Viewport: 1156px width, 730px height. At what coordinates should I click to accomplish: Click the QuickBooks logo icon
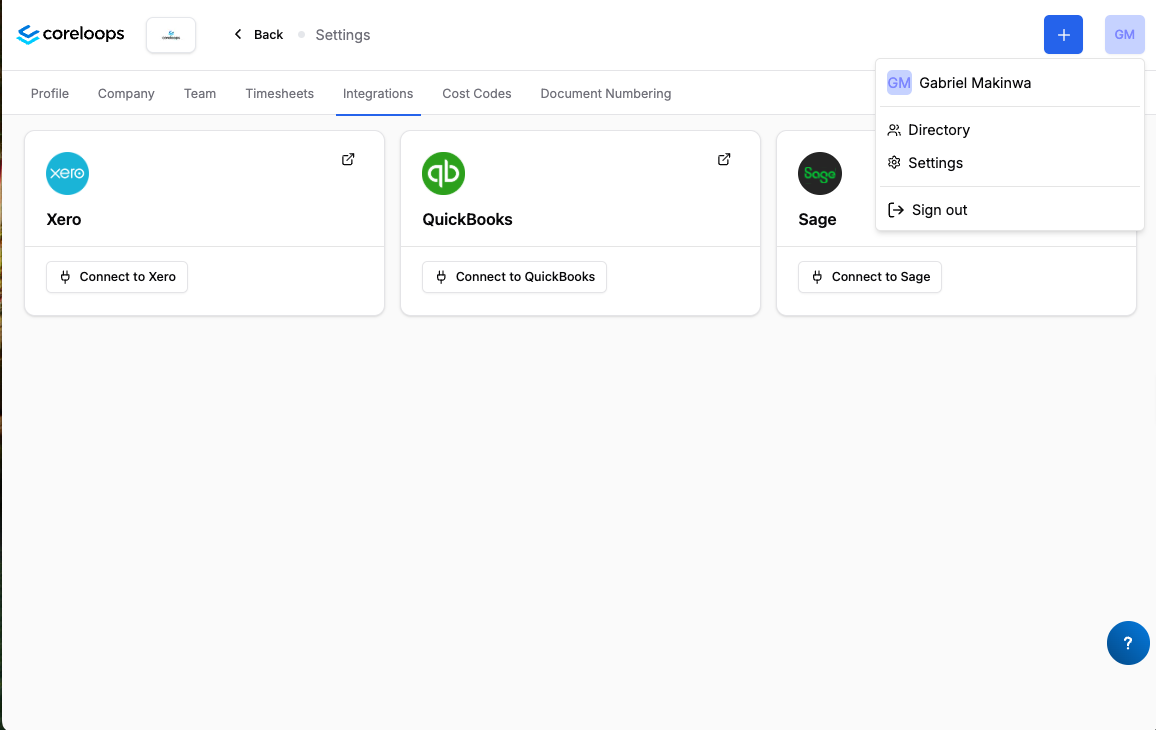click(443, 173)
